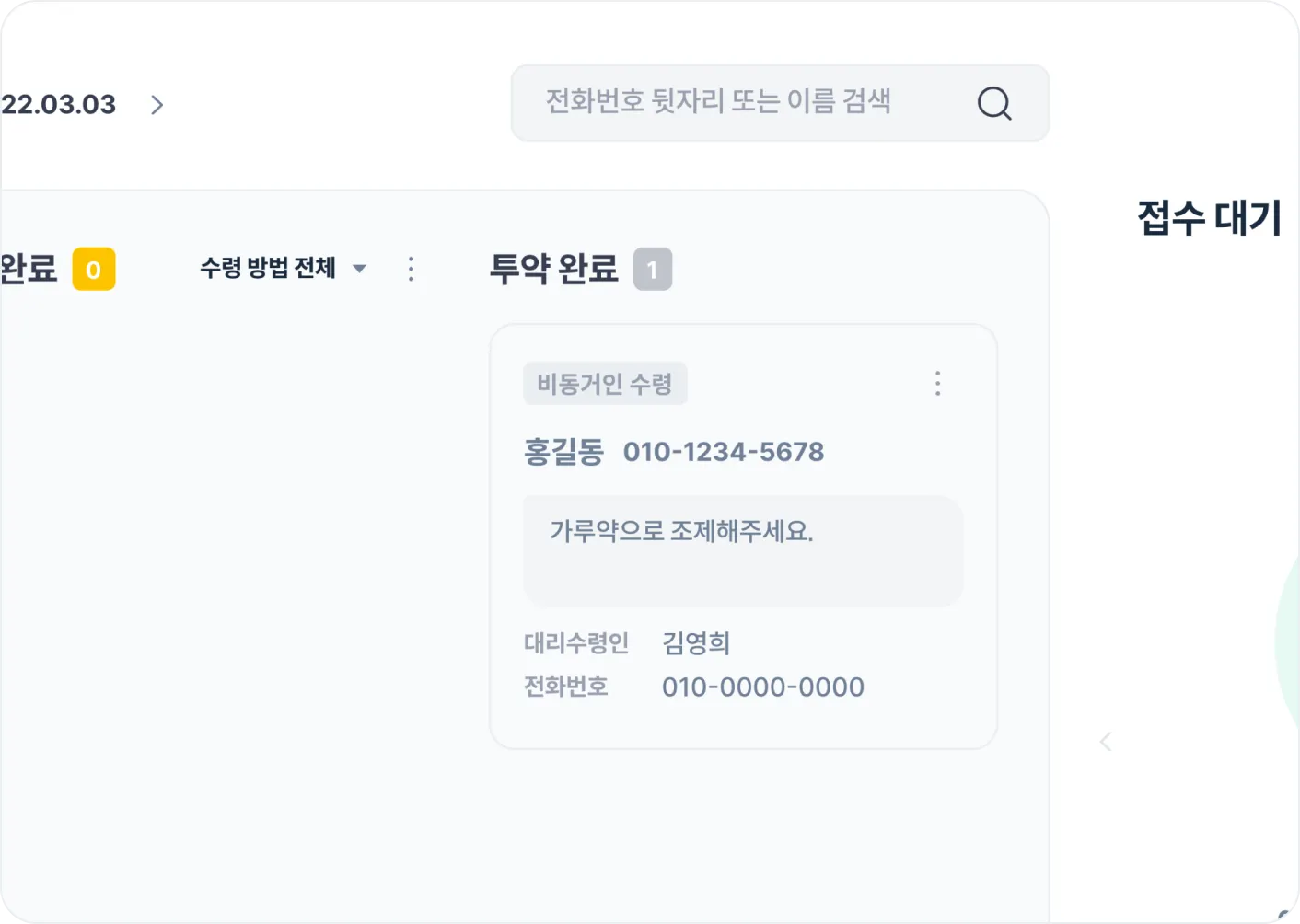Open the date picker on 22.03.03

tap(59, 105)
